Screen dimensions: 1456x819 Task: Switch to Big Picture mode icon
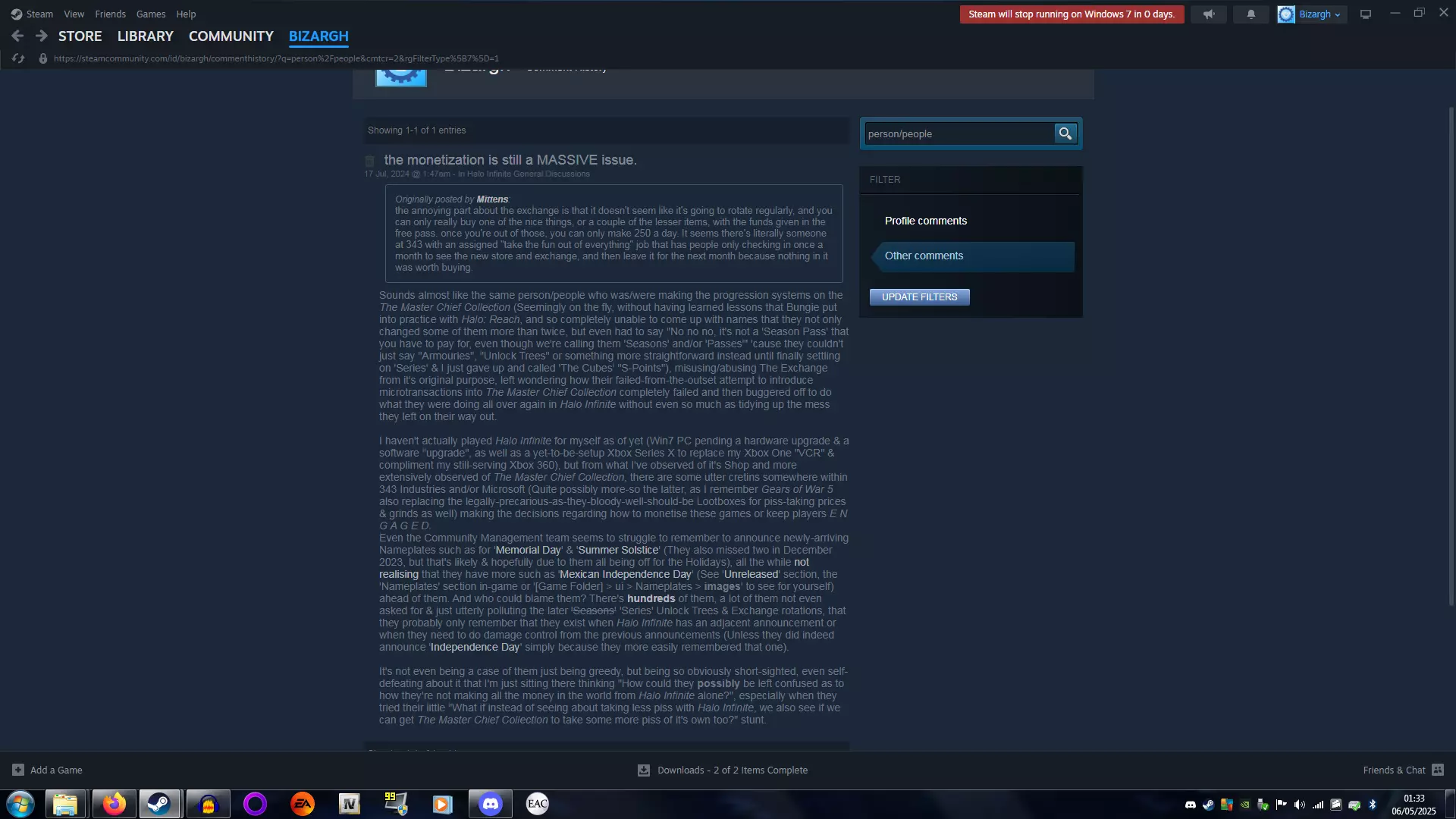1365,14
